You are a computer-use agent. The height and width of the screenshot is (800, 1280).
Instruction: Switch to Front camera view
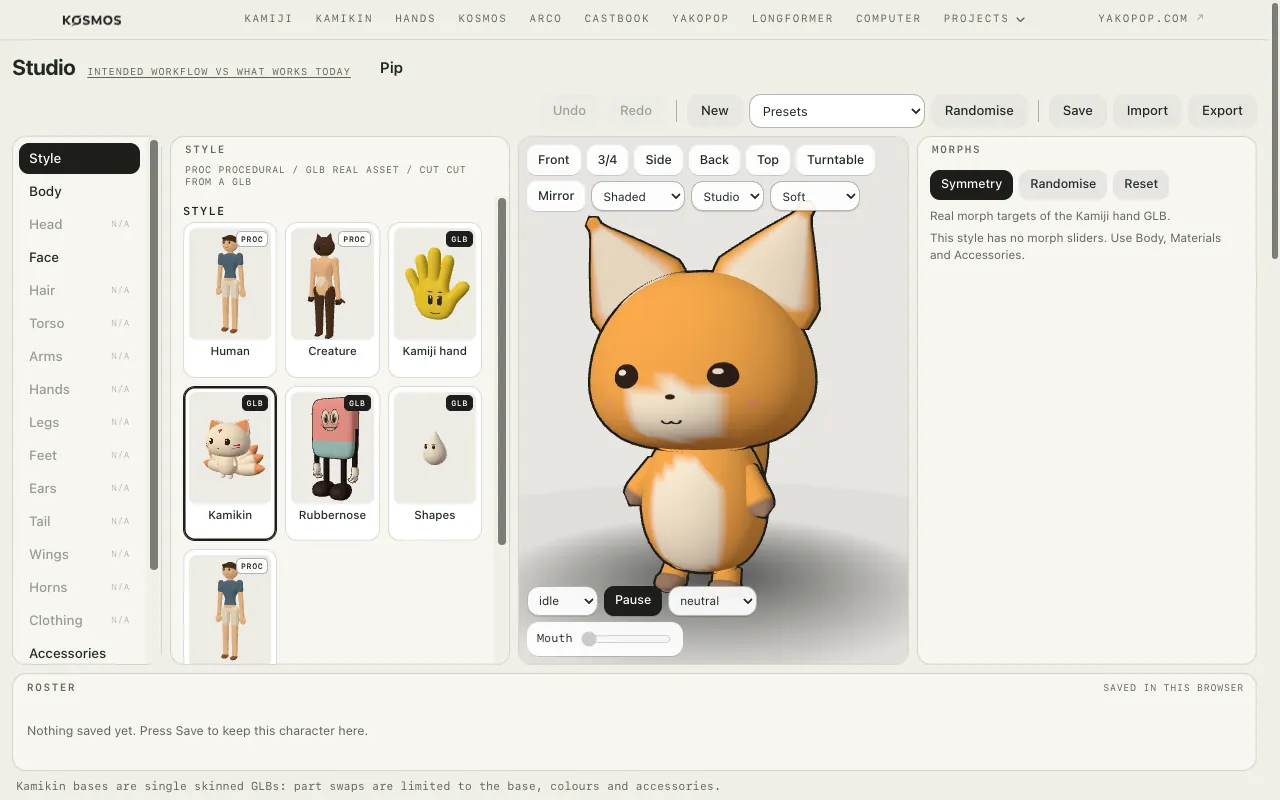553,160
